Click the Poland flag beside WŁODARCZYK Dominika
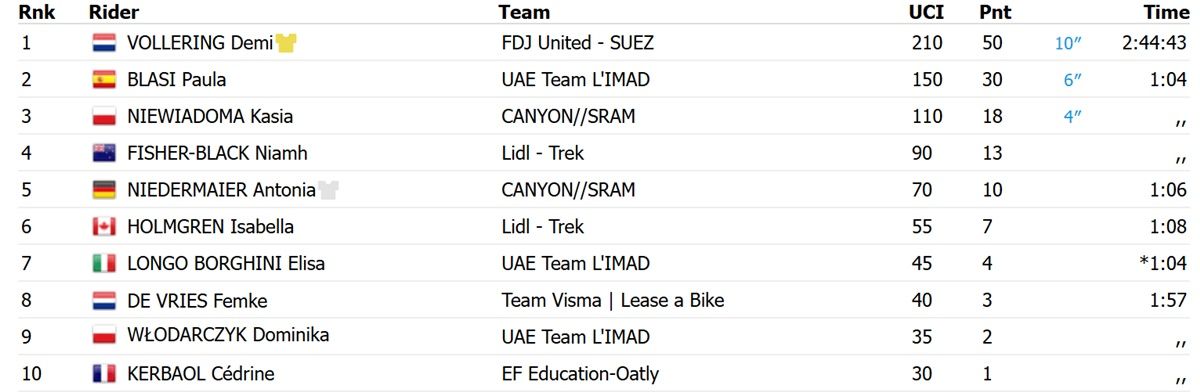The width and height of the screenshot is (1200, 392). coord(104,337)
